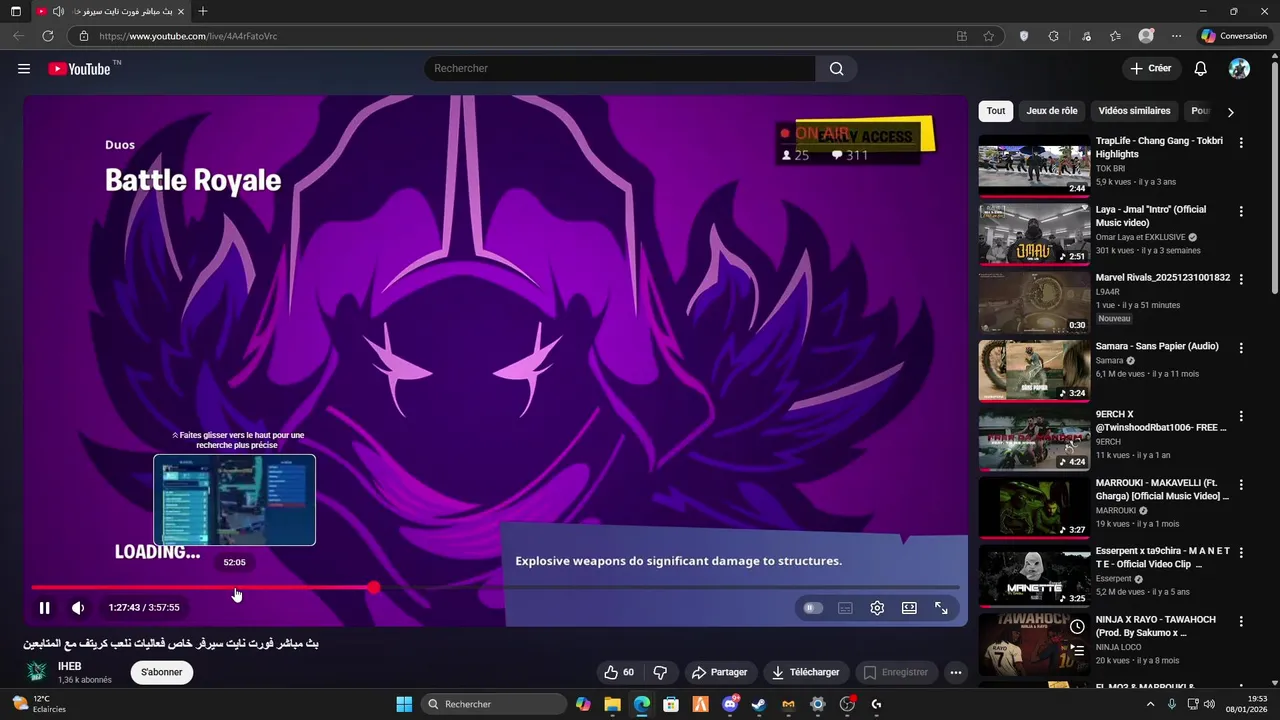Open the YouTube hamburger guide menu

pyautogui.click(x=24, y=69)
